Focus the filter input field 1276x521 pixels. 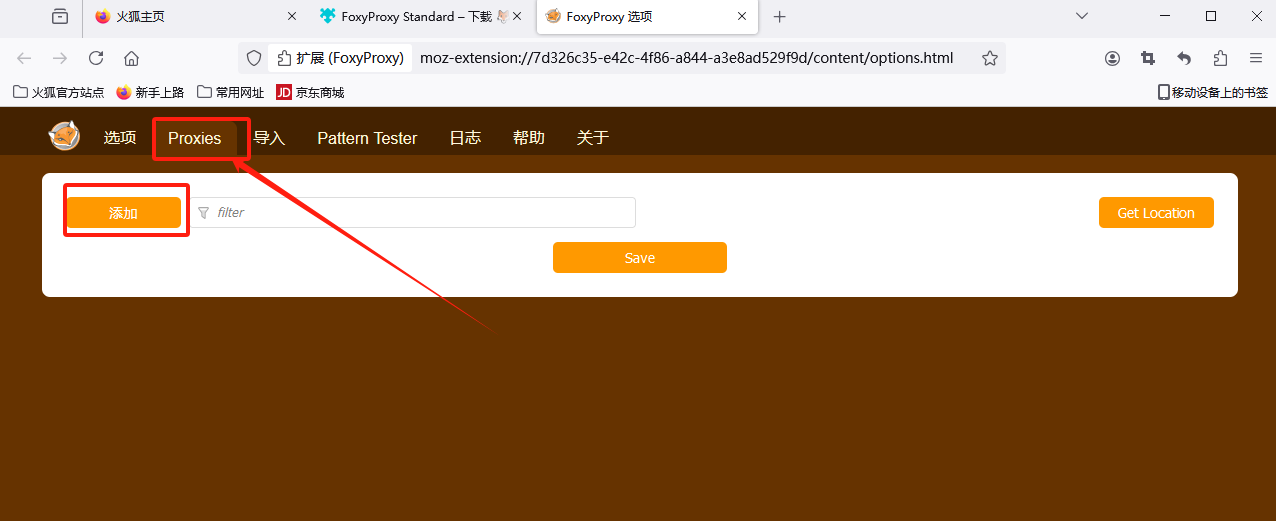pyautogui.click(x=413, y=213)
